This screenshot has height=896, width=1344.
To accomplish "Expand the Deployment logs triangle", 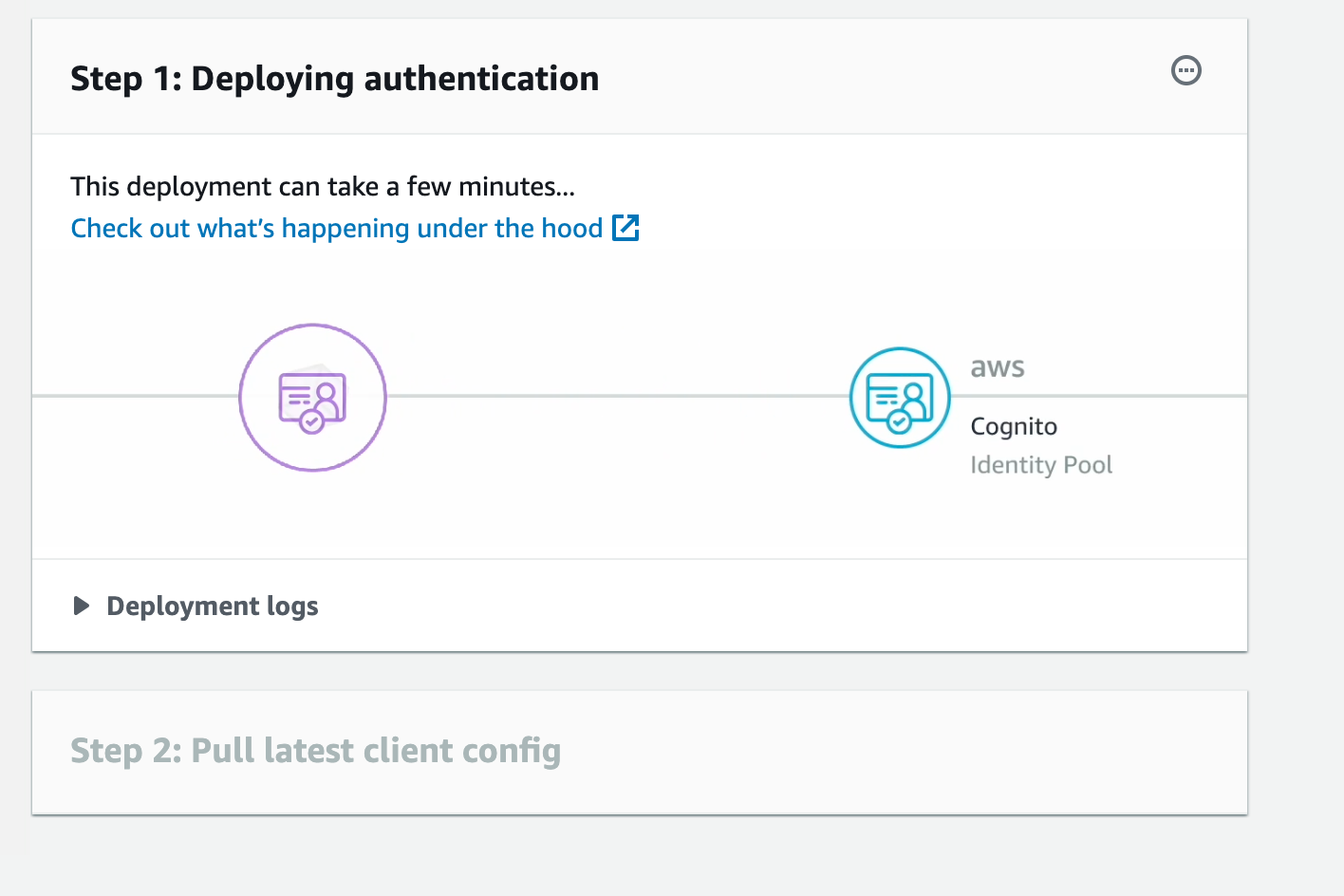I will tap(82, 606).
